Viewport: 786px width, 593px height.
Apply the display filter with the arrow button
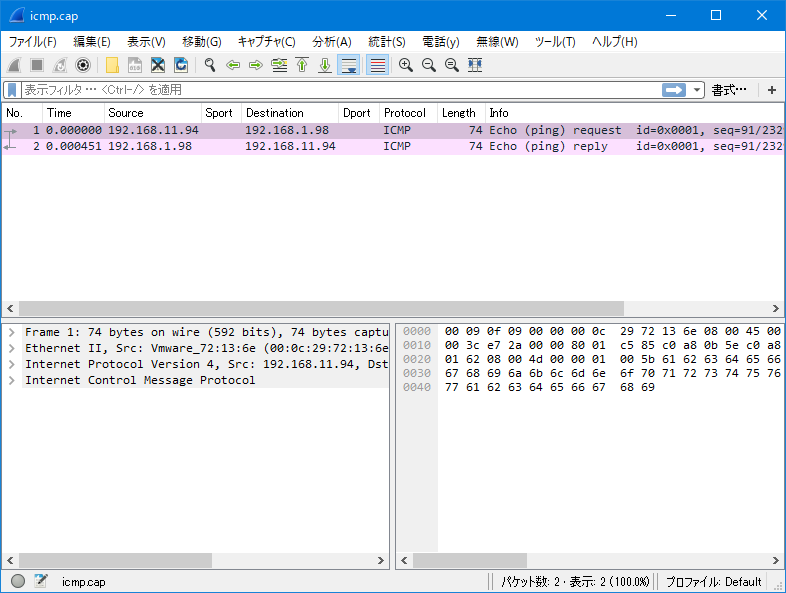(x=674, y=90)
